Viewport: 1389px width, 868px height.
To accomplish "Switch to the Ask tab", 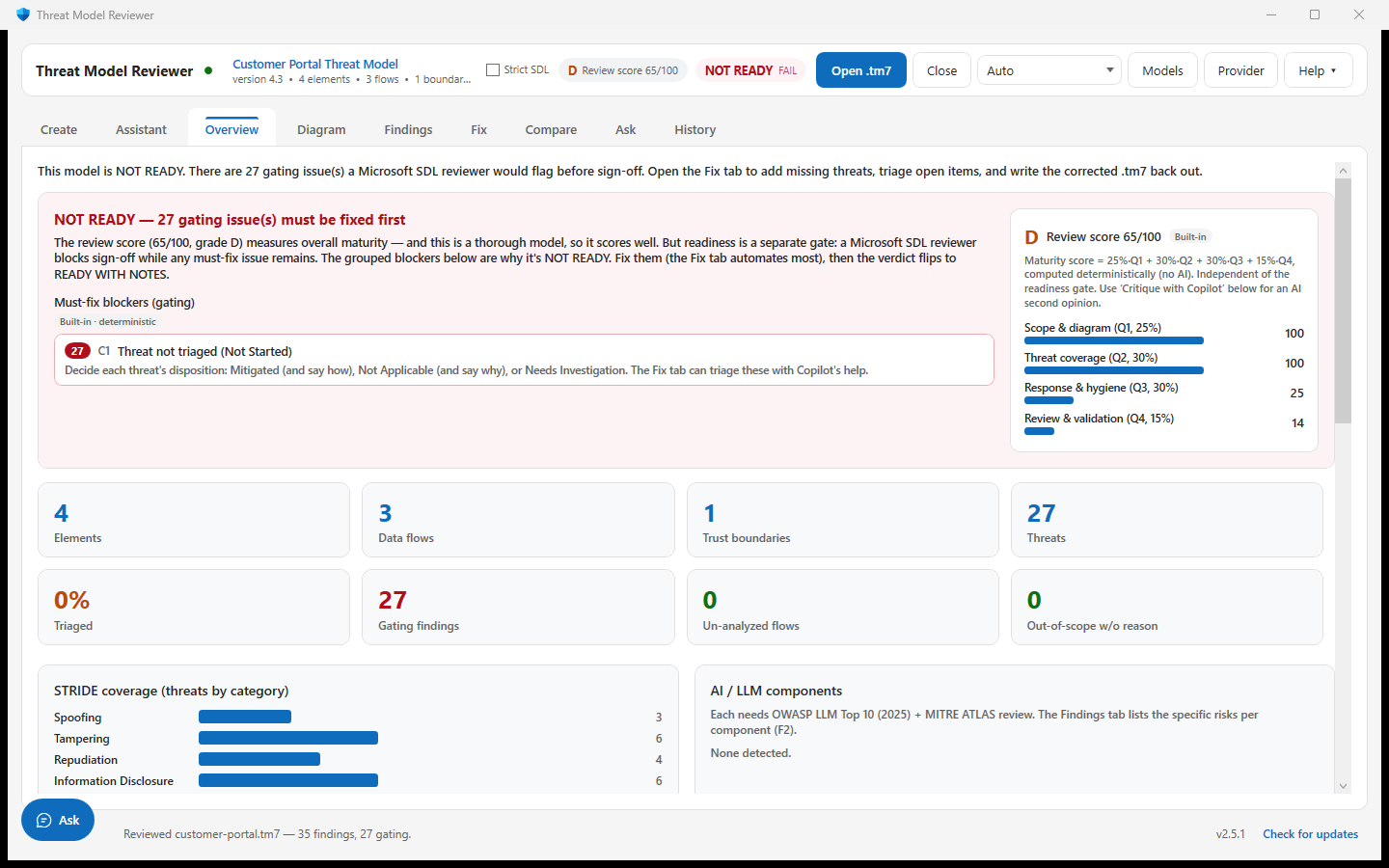I will coord(625,129).
